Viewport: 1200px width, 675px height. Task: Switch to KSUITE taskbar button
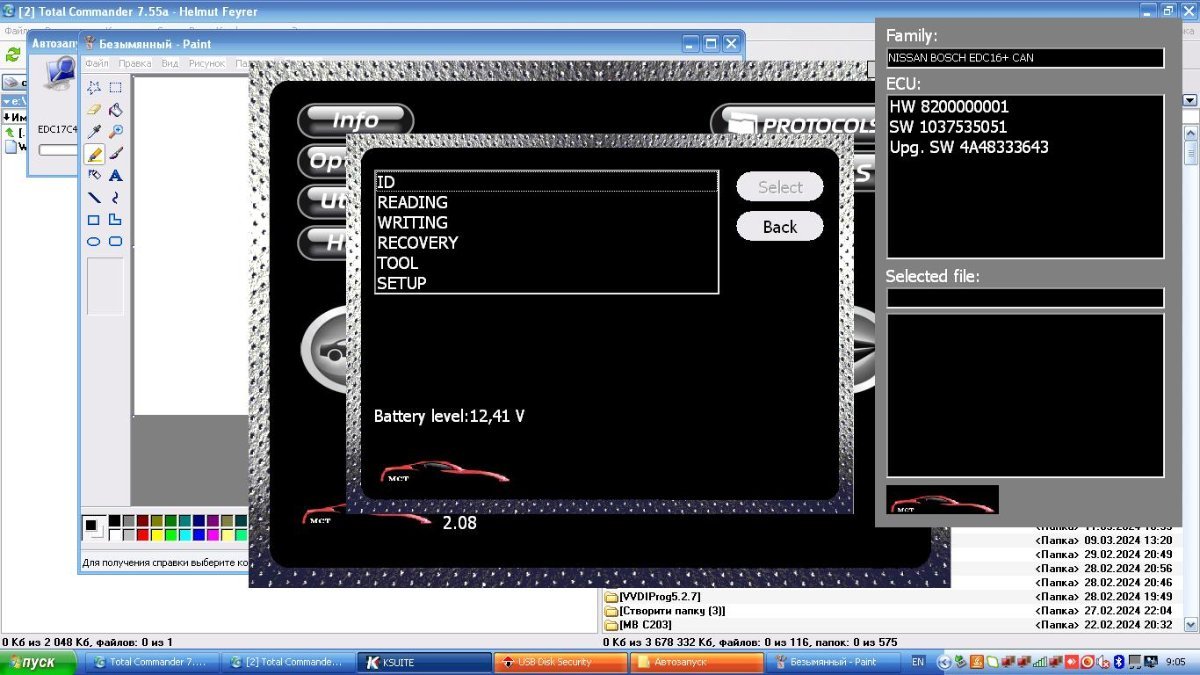tap(424, 662)
